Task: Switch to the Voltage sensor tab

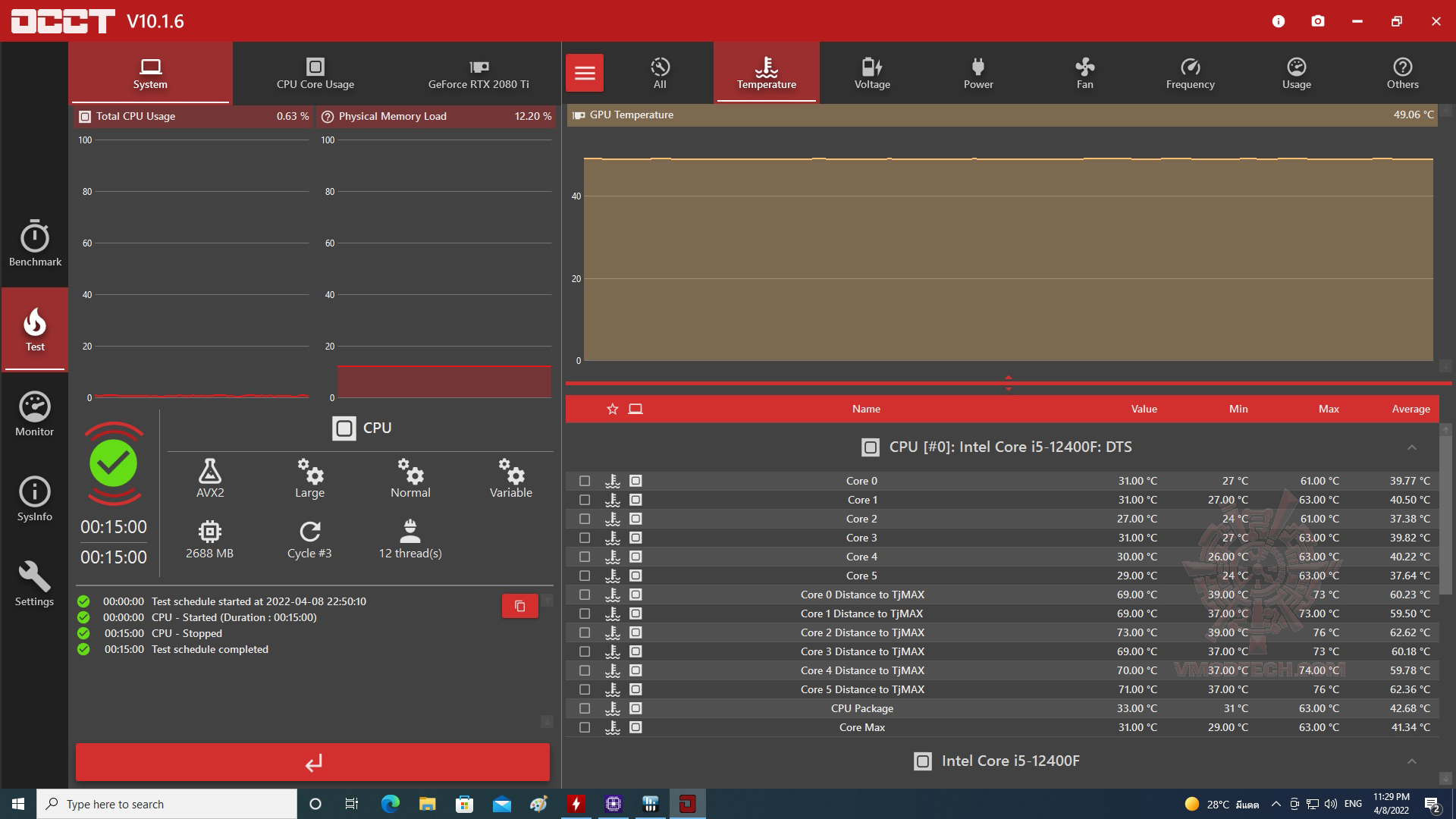Action: [x=872, y=73]
